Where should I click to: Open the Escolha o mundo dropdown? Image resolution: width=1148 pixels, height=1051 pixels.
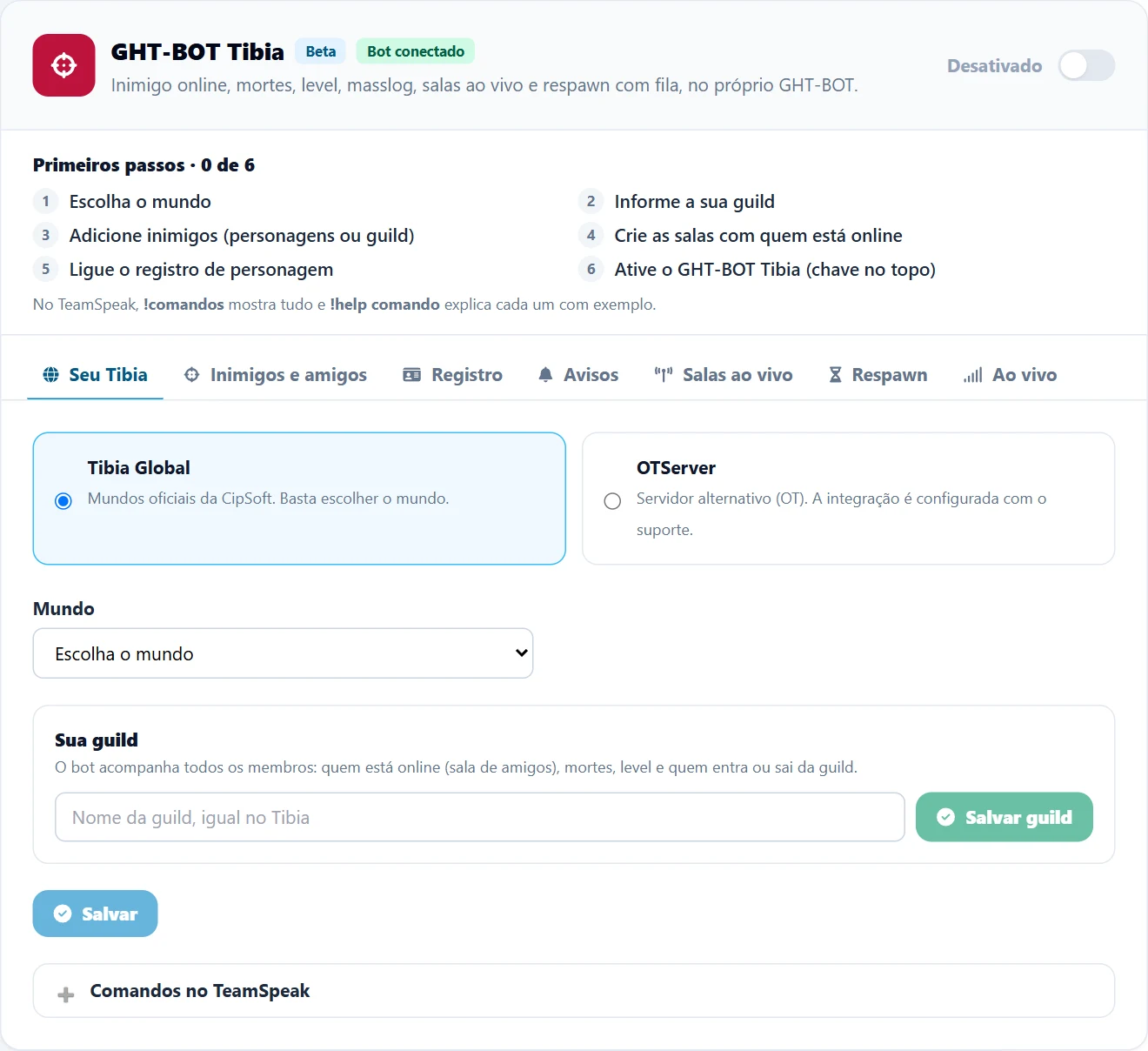click(x=283, y=653)
